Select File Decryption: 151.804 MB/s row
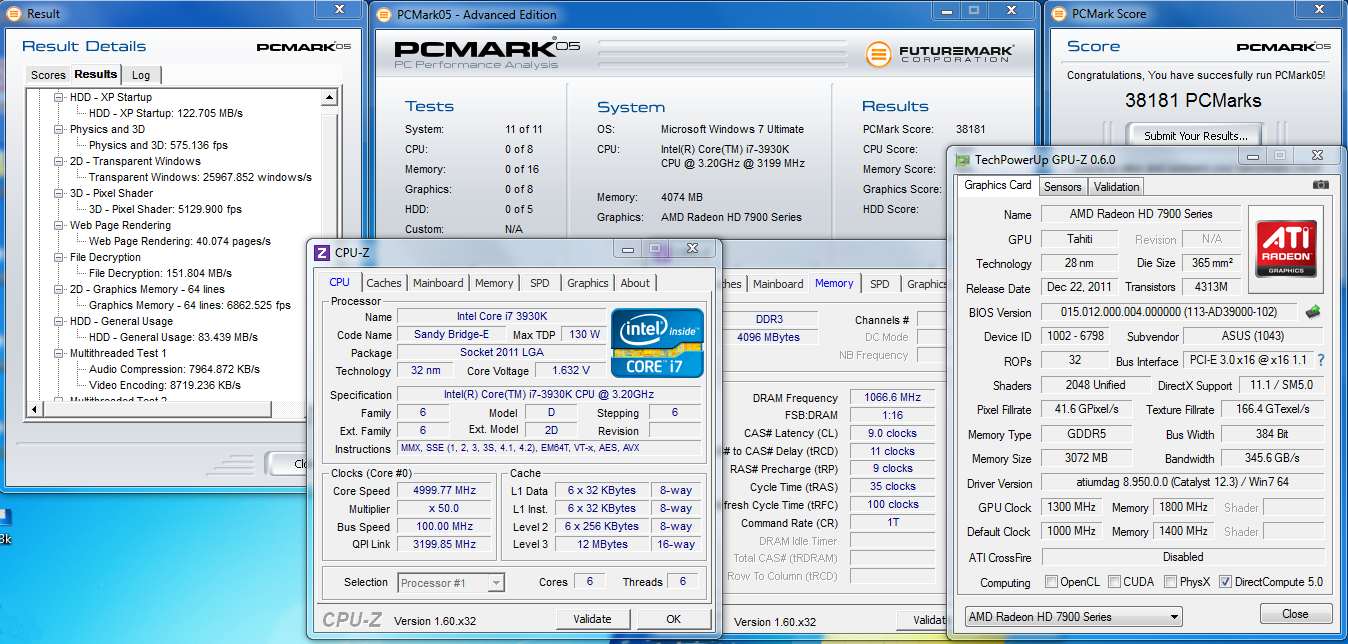Screen dimensions: 1348x644 pyautogui.click(x=160, y=273)
